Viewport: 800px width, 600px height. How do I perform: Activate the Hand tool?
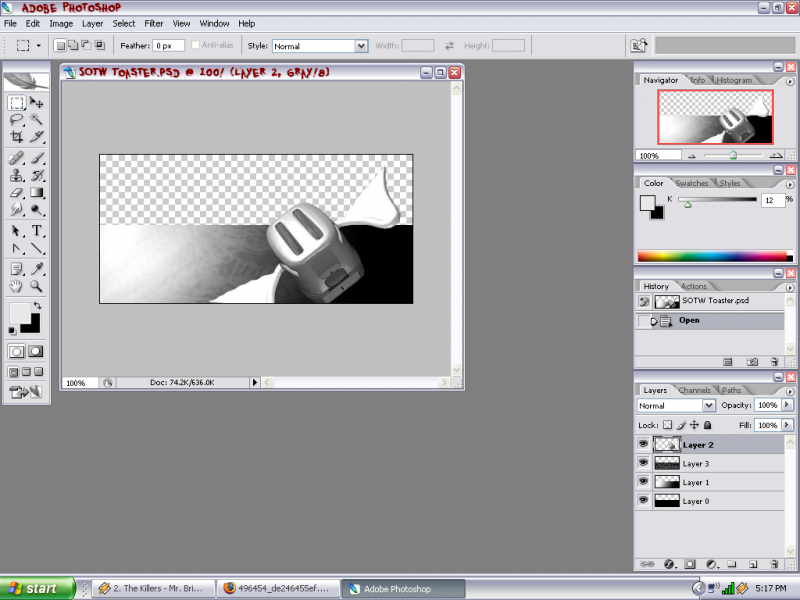tap(17, 286)
